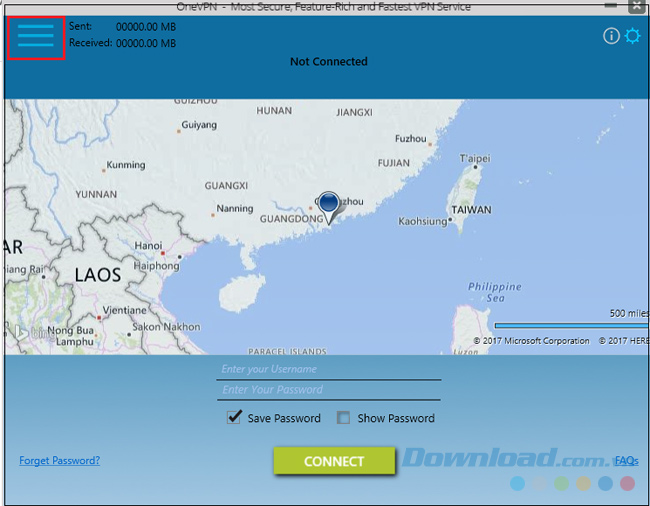This screenshot has width=650, height=506.
Task: Click the Not Connected status text
Action: tap(329, 61)
